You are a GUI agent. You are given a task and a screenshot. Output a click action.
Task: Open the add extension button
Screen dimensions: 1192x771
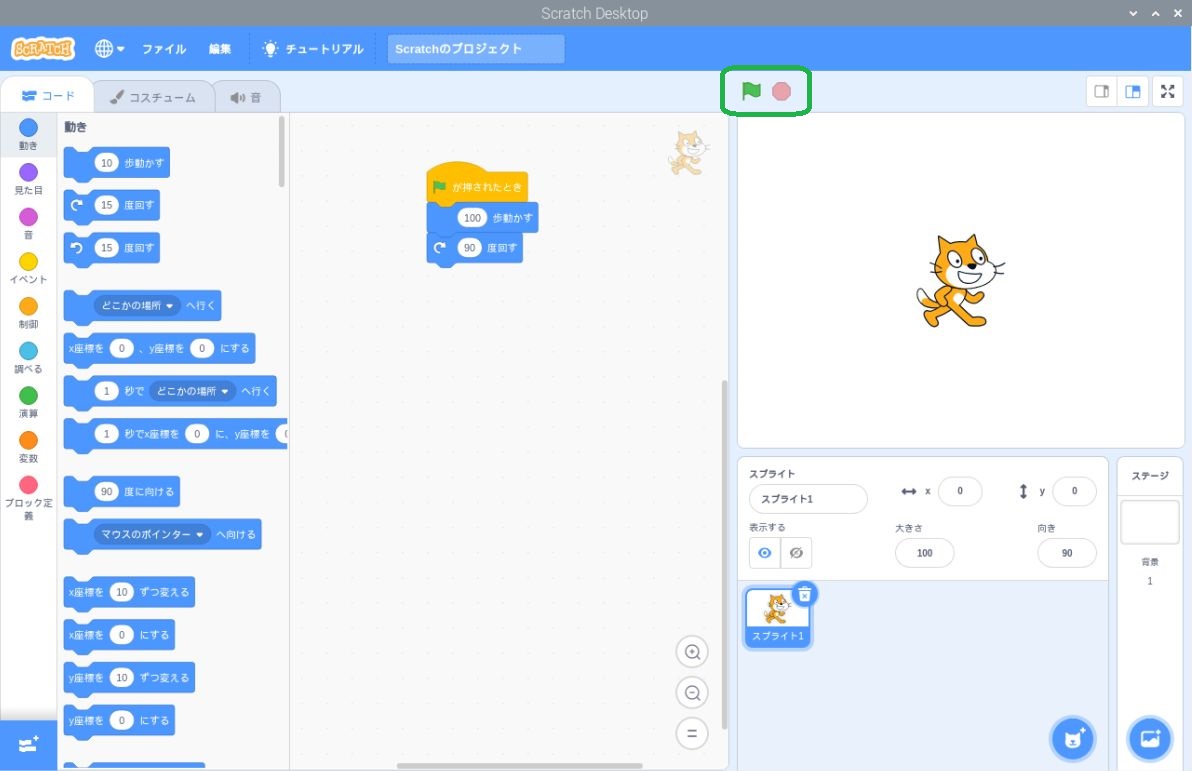click(28, 744)
